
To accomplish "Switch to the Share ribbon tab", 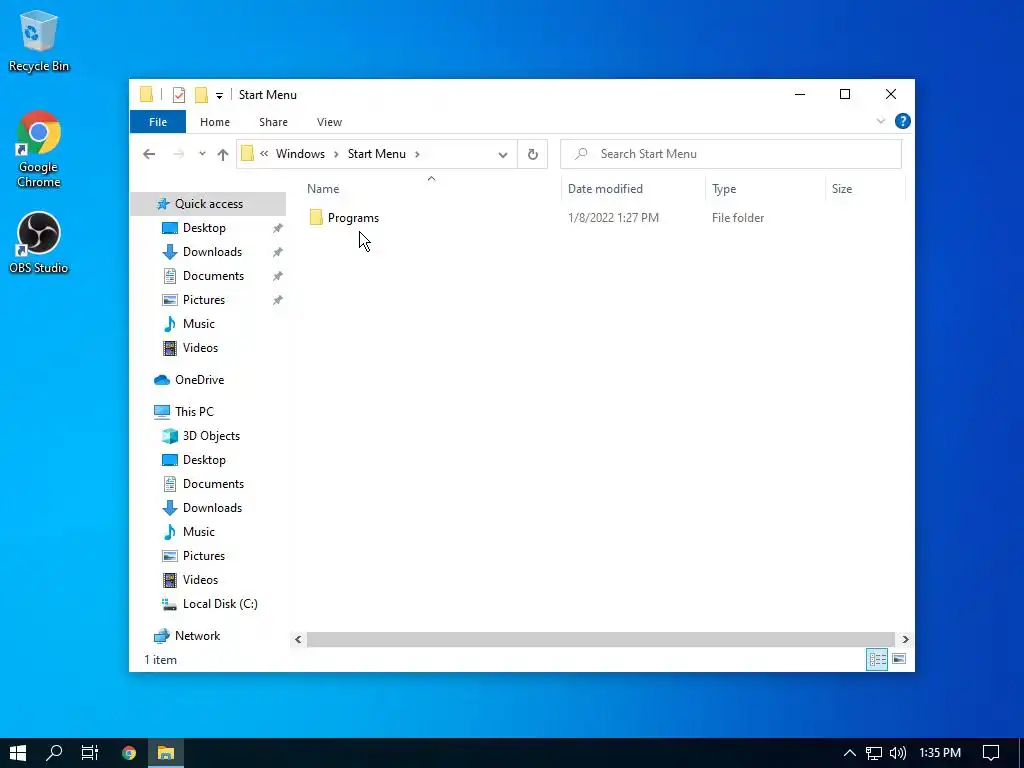I will 273,122.
